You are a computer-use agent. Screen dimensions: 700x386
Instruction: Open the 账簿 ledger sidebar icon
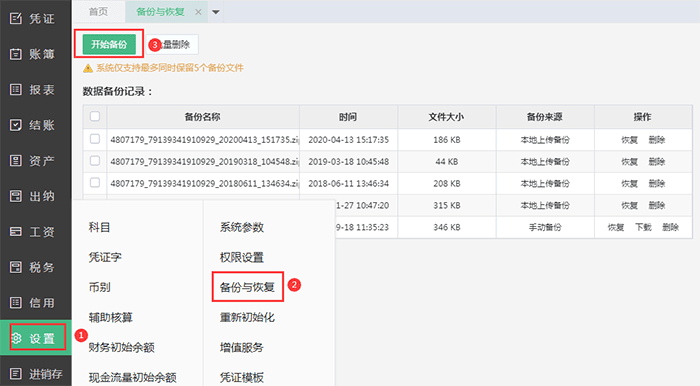point(16,54)
